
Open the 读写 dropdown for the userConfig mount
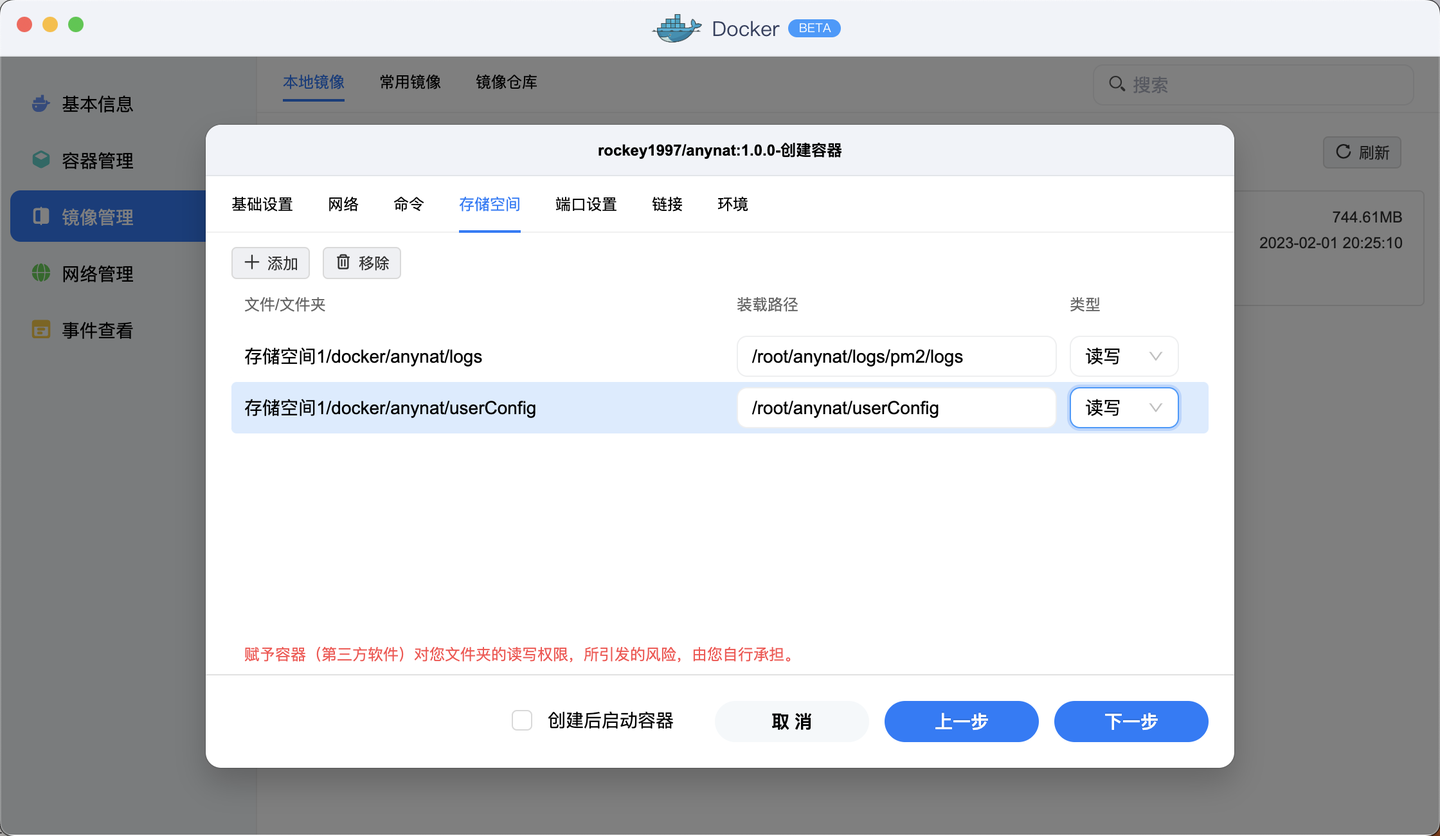[x=1124, y=407]
